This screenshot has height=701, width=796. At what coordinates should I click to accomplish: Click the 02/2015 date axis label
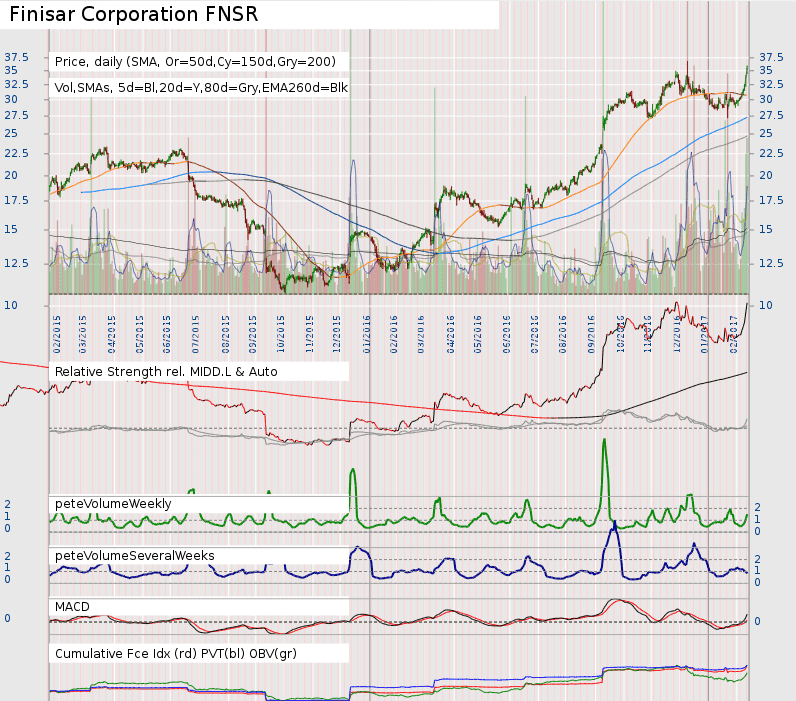pos(56,335)
